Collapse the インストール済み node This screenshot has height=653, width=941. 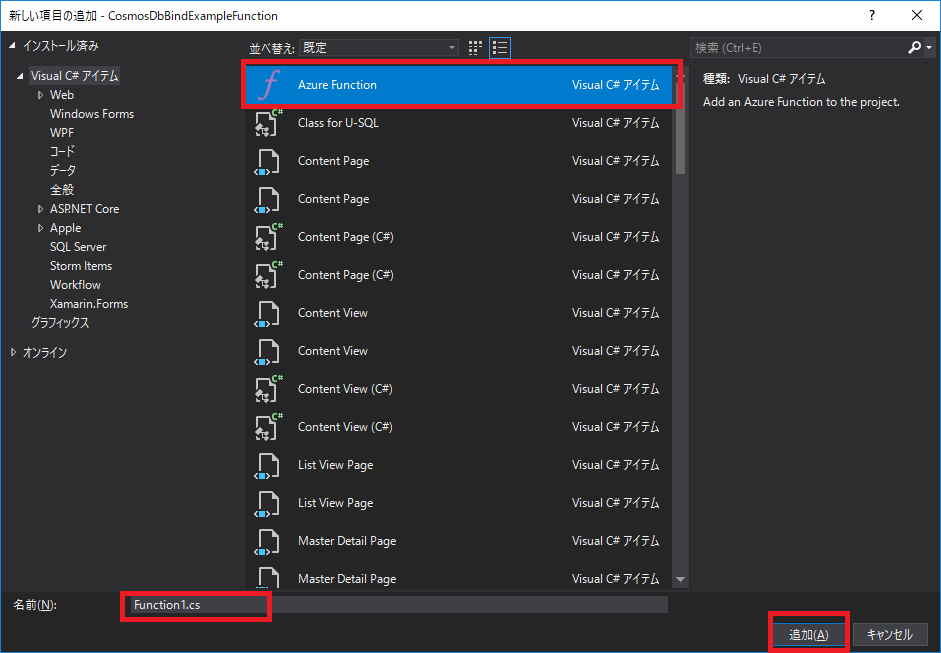click(x=13, y=46)
